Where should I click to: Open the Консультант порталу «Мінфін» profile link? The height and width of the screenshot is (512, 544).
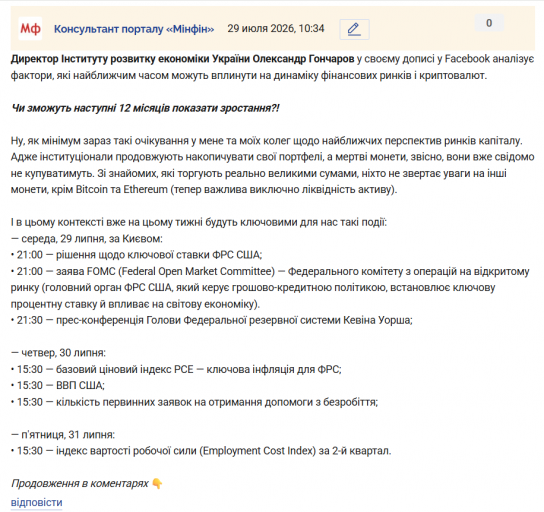pyautogui.click(x=134, y=29)
